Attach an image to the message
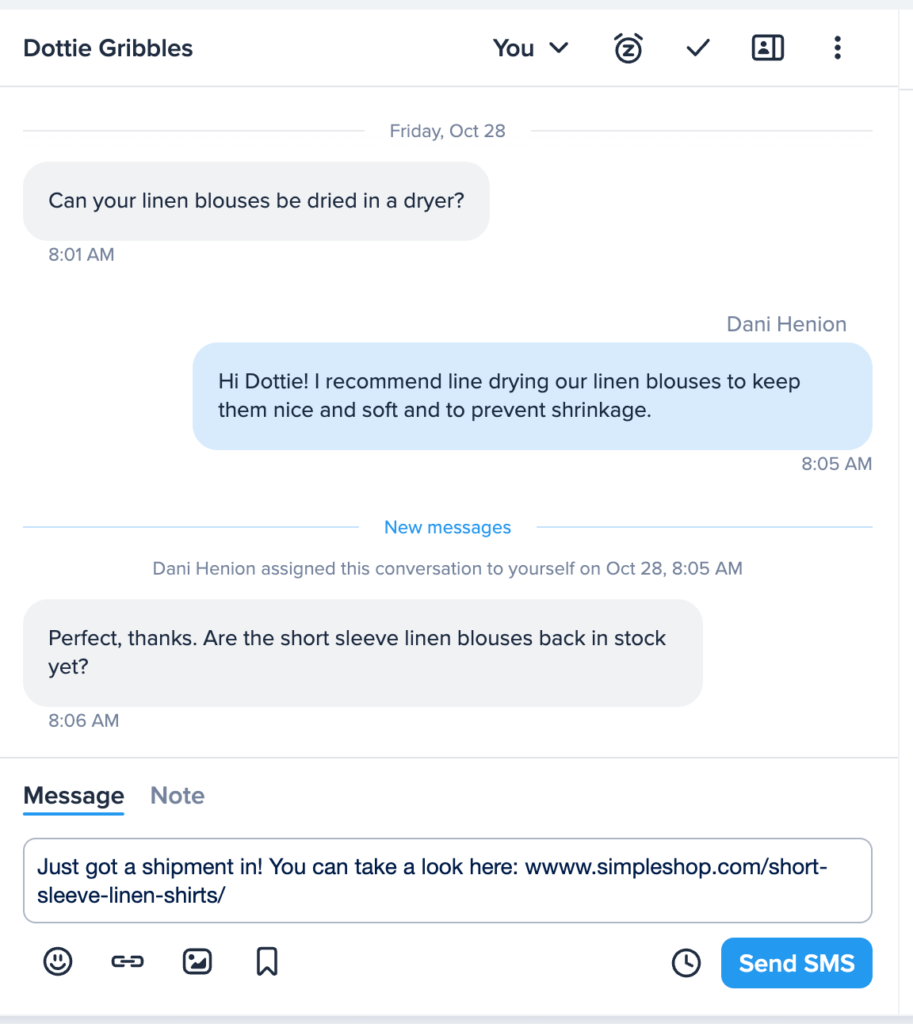Screen dimensions: 913x1024 tap(197, 962)
